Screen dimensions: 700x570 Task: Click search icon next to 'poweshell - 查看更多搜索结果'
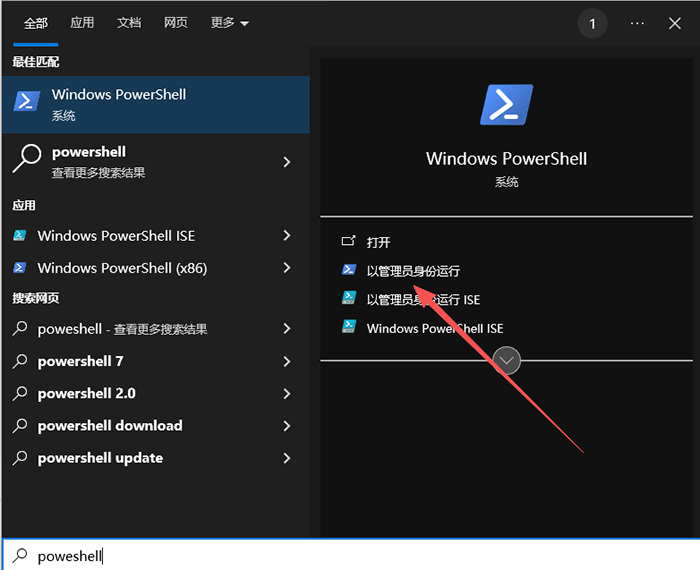(20, 329)
